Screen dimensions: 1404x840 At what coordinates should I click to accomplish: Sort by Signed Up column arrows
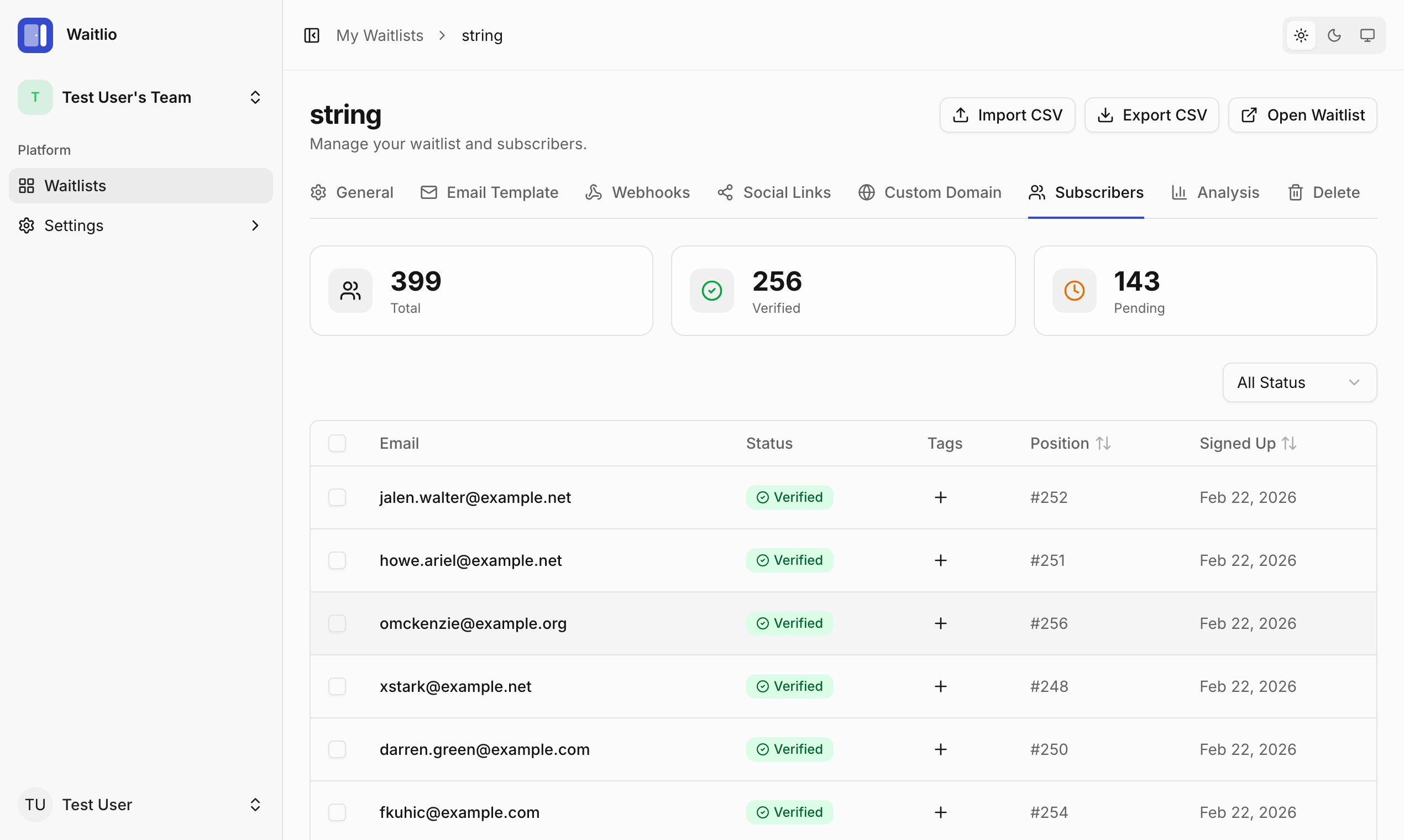click(x=1289, y=443)
